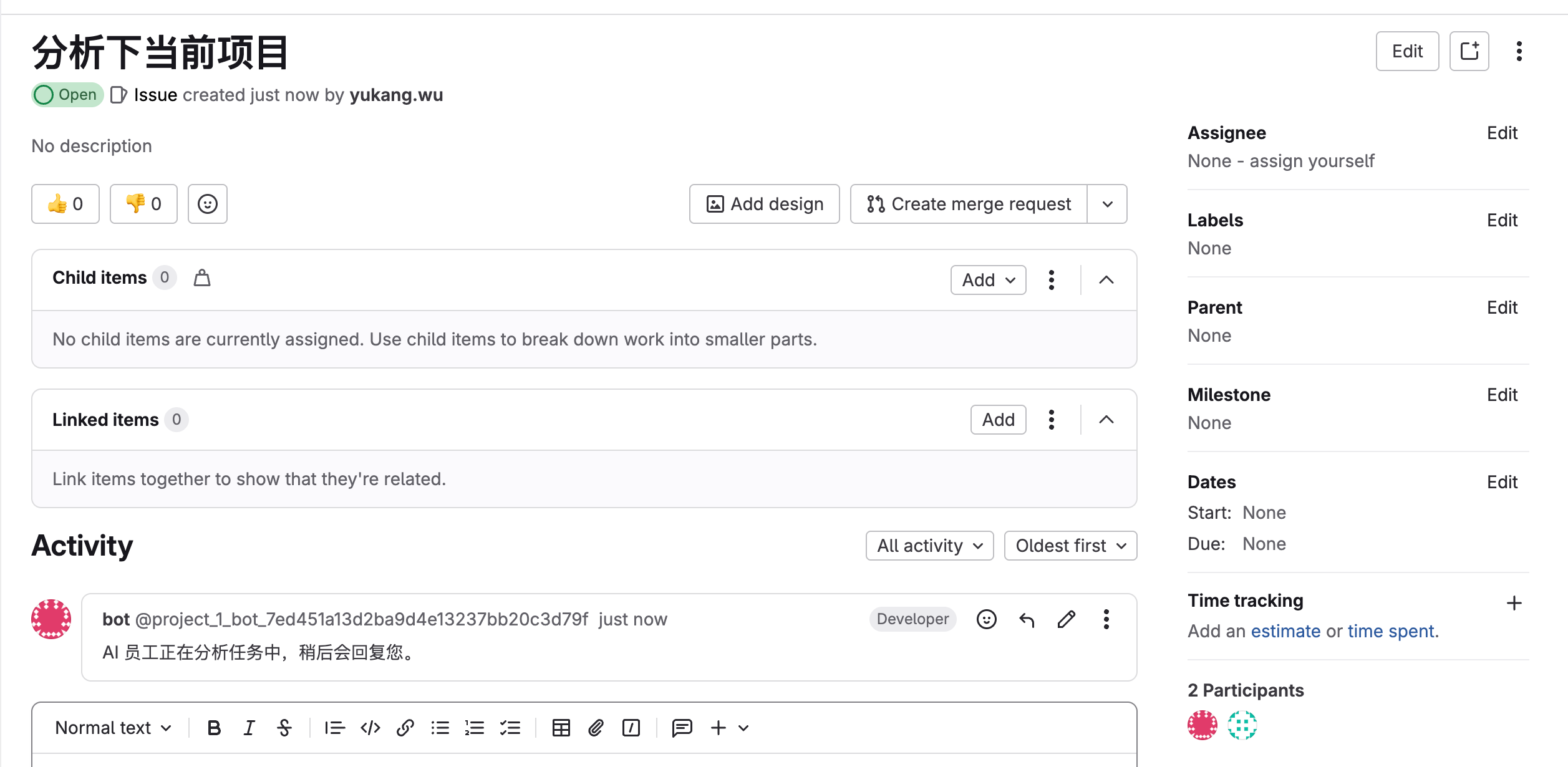Edit the bot's comment with pencil icon
This screenshot has height=767, width=1568.
pyautogui.click(x=1067, y=619)
